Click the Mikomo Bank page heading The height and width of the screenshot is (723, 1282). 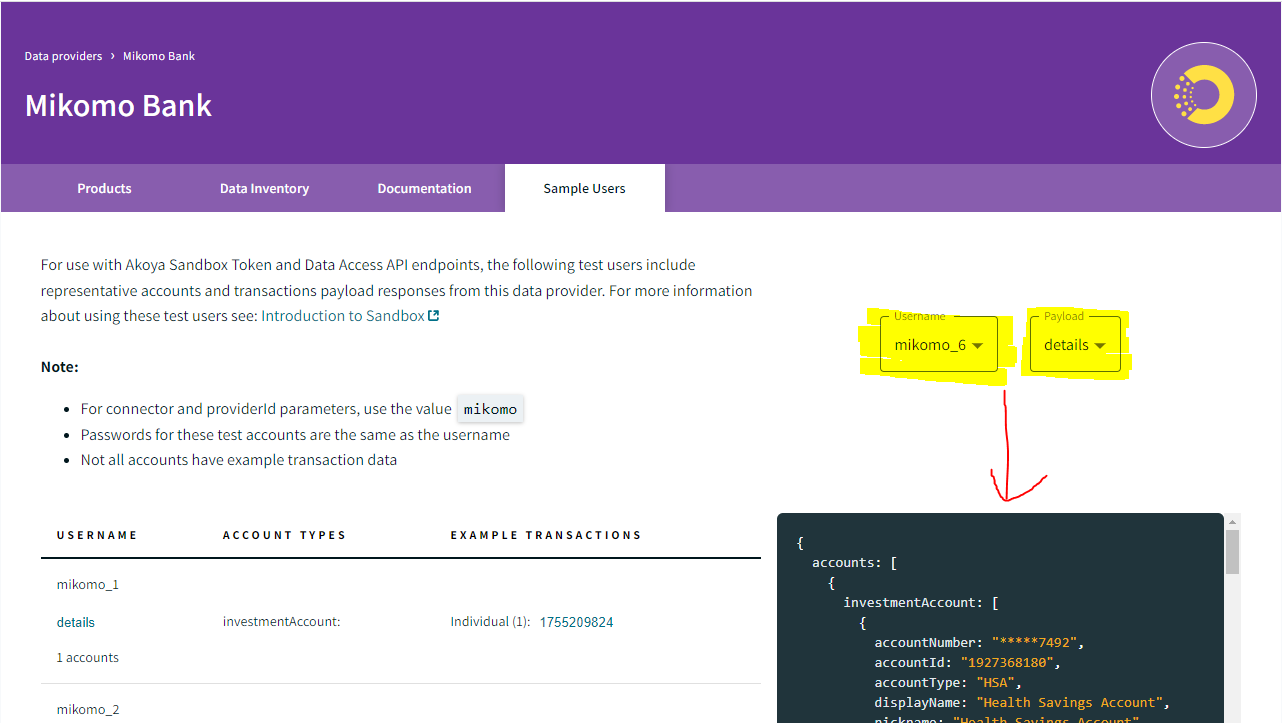118,105
